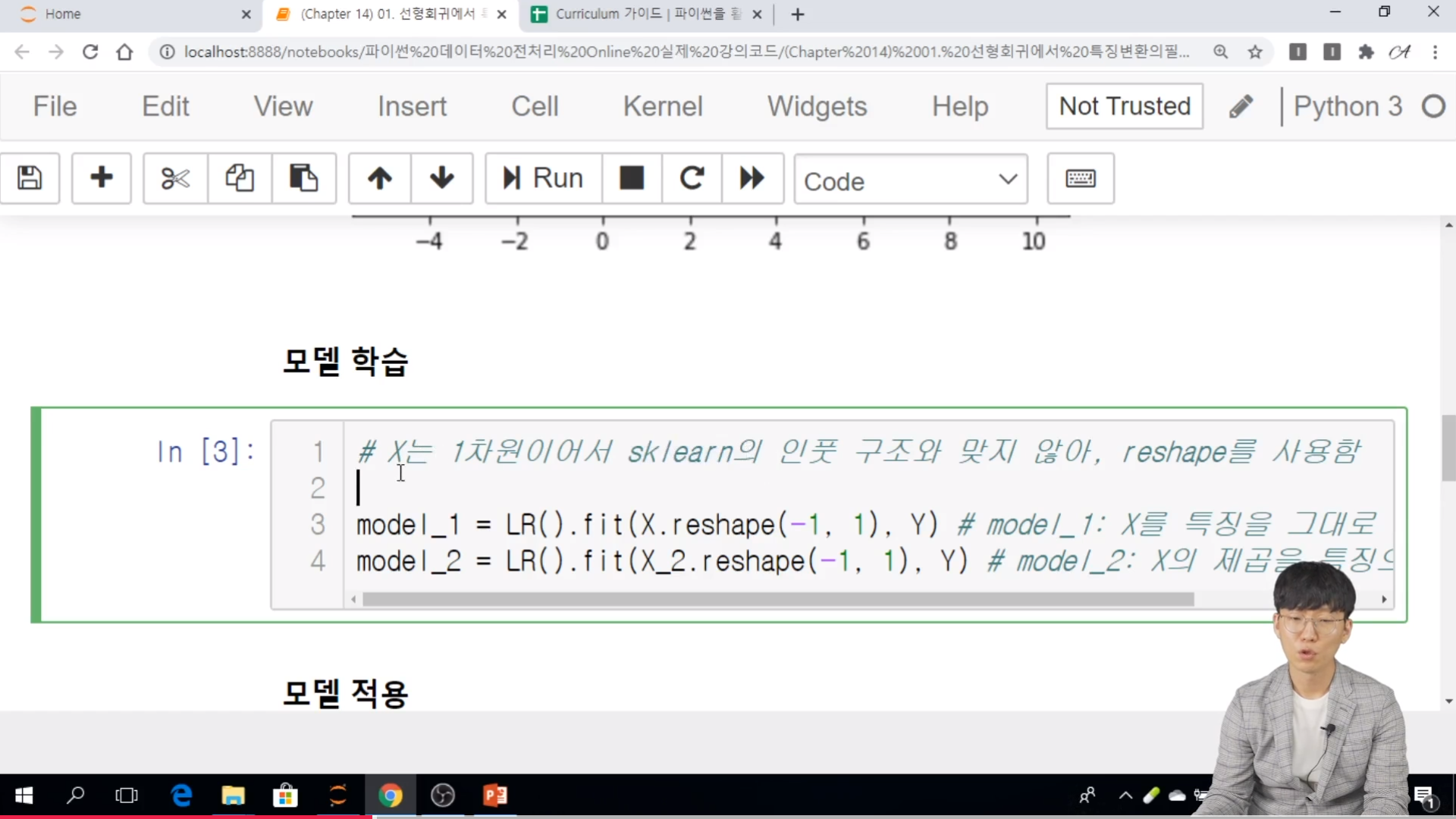Run the current cell

(544, 179)
